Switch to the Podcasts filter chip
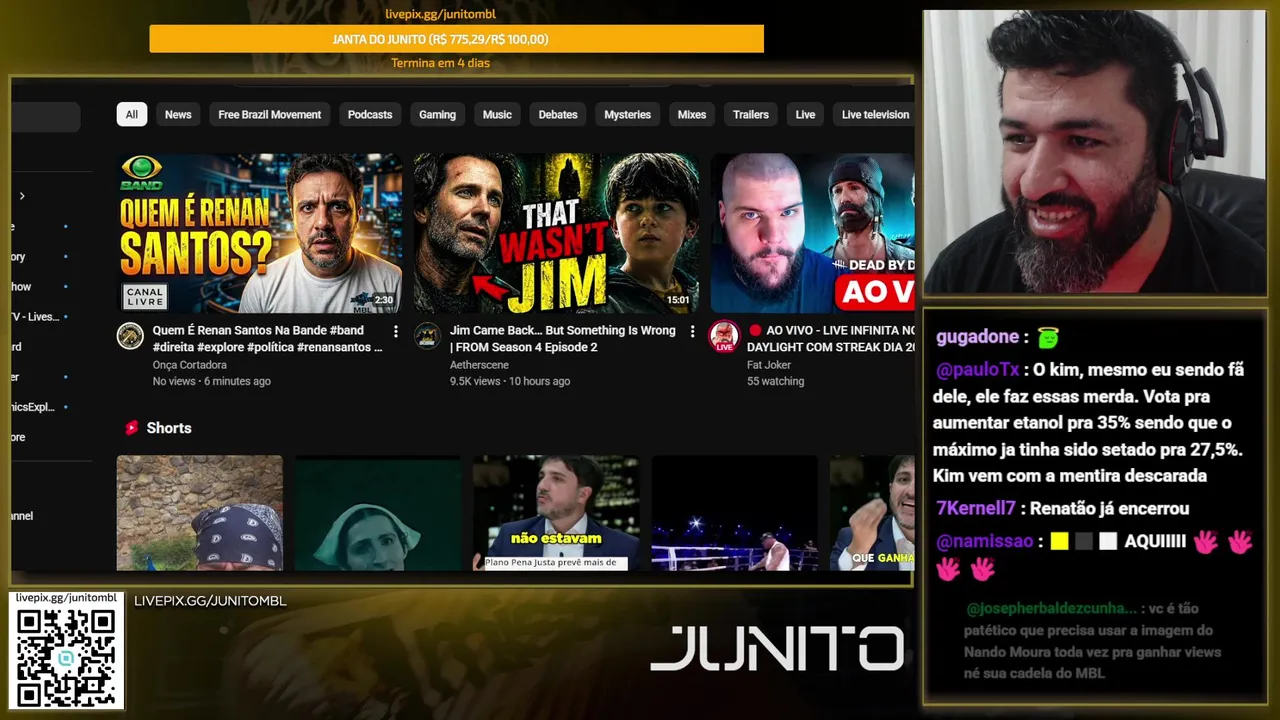1280x720 pixels. (370, 114)
